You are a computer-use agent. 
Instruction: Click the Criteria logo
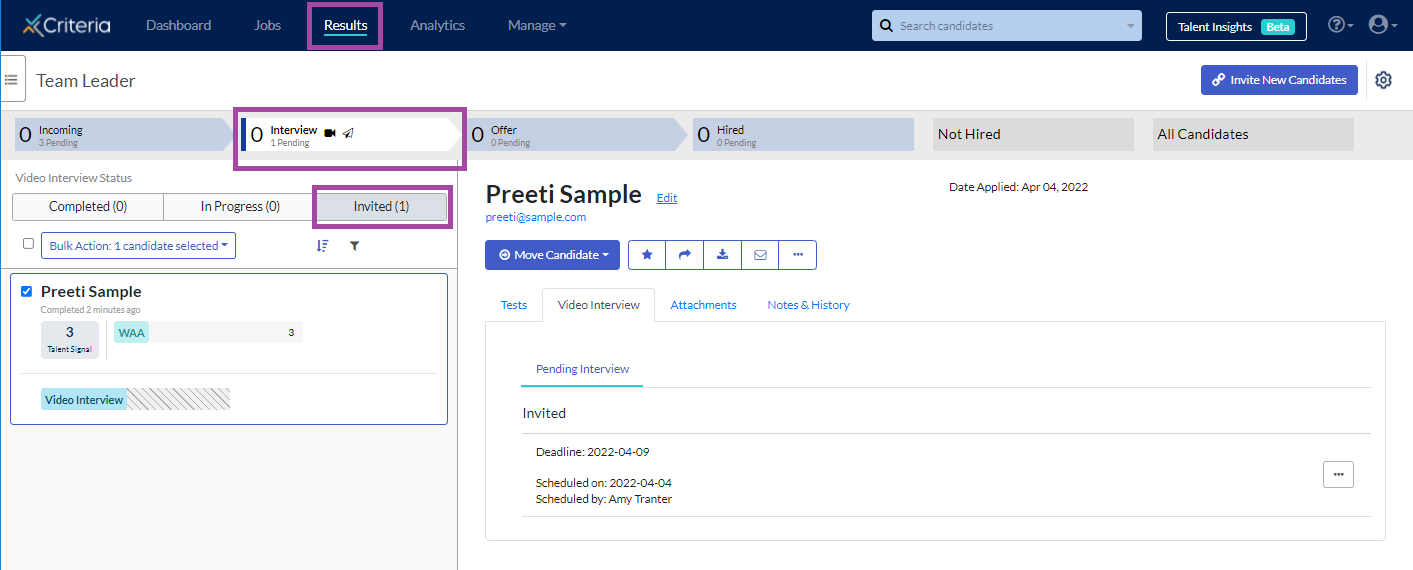pos(66,25)
